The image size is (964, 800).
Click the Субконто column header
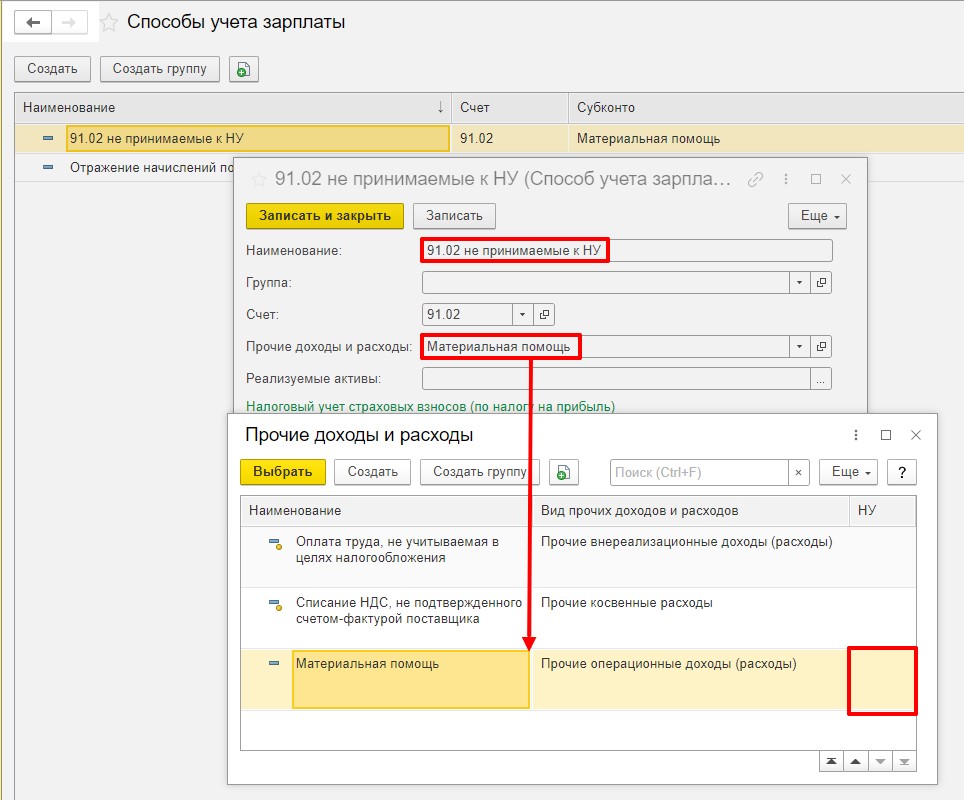765,108
